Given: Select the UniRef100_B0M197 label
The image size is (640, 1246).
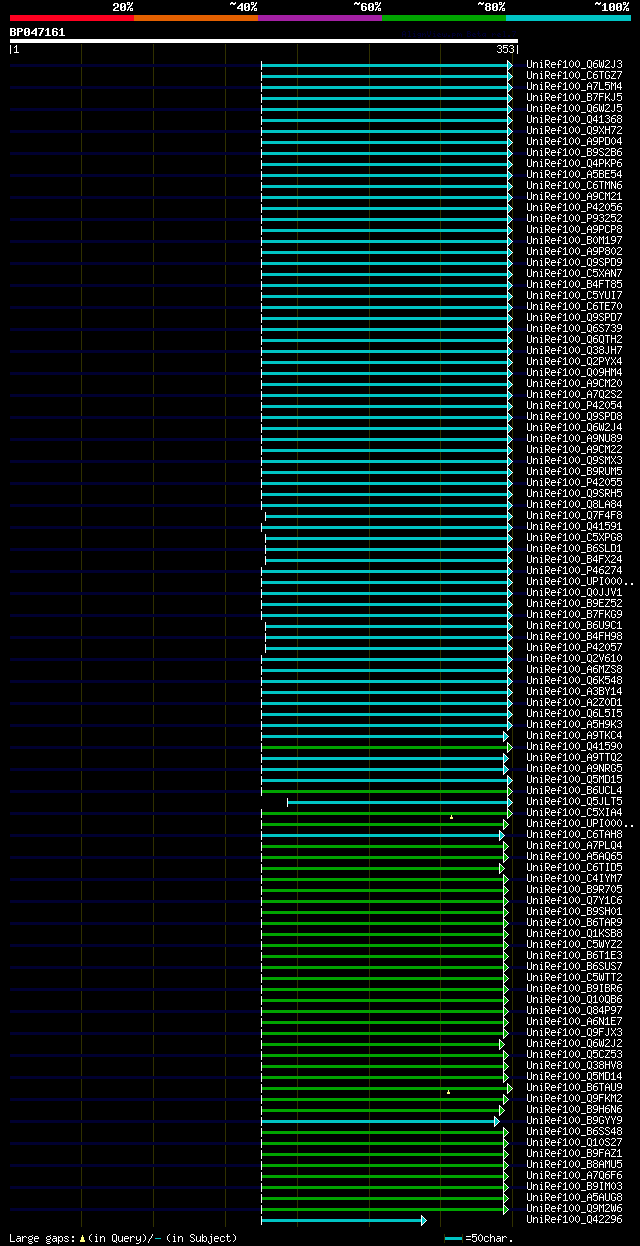Looking at the screenshot, I should click(x=574, y=240).
